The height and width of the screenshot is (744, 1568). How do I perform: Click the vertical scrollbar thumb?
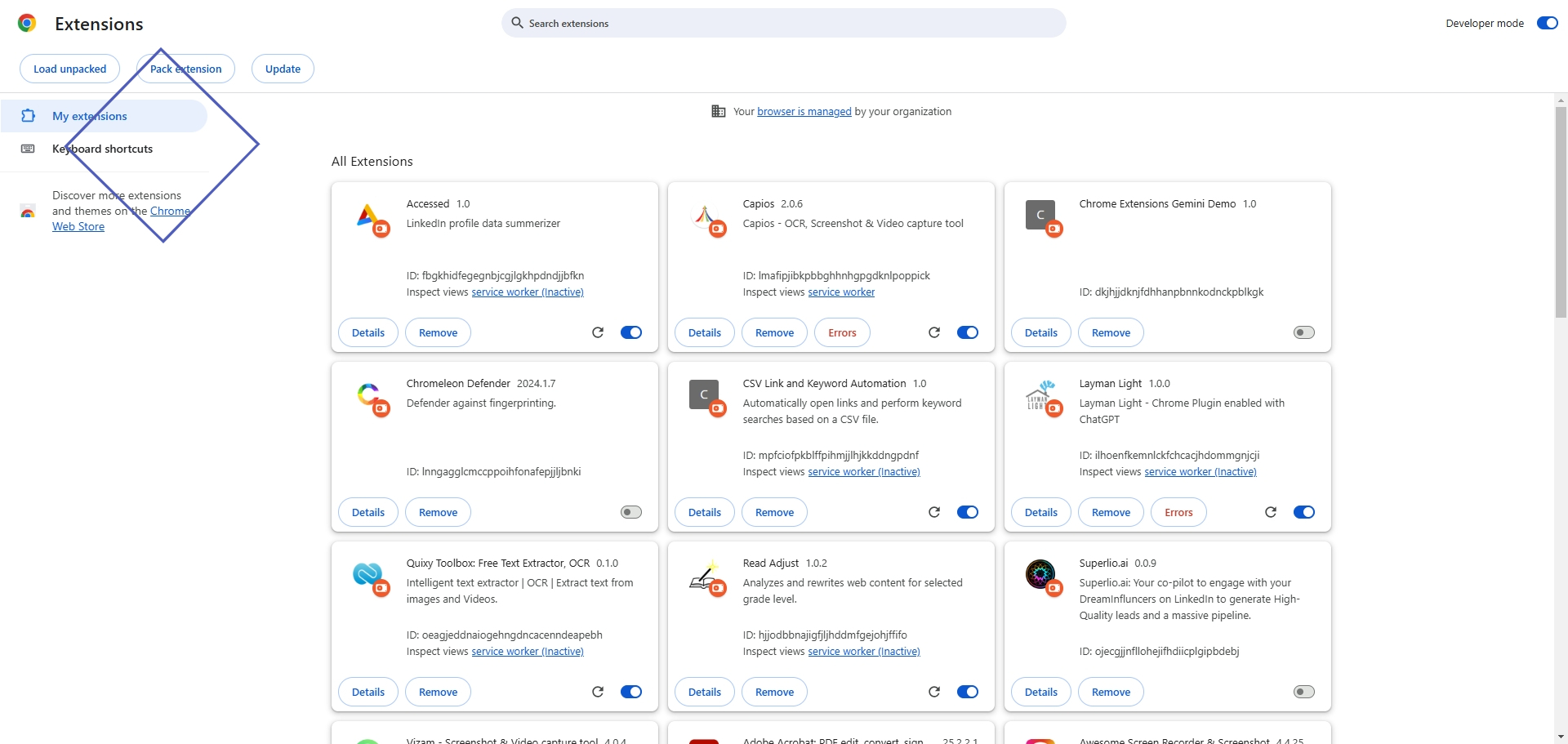click(1561, 212)
